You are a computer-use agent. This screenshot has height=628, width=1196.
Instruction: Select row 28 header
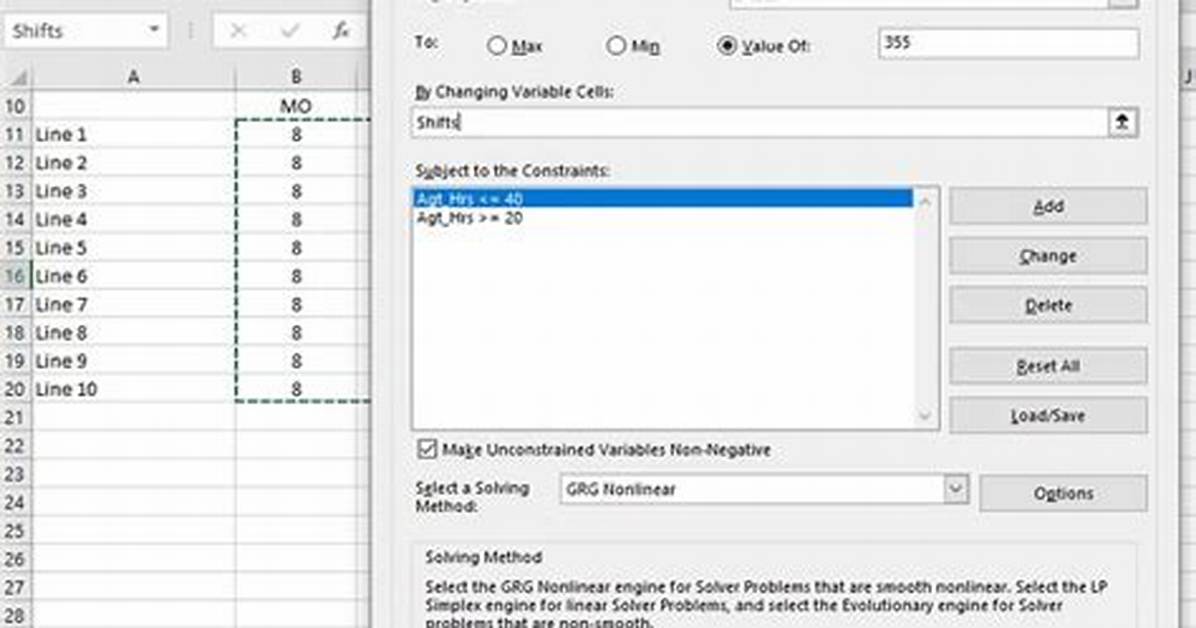[15, 615]
